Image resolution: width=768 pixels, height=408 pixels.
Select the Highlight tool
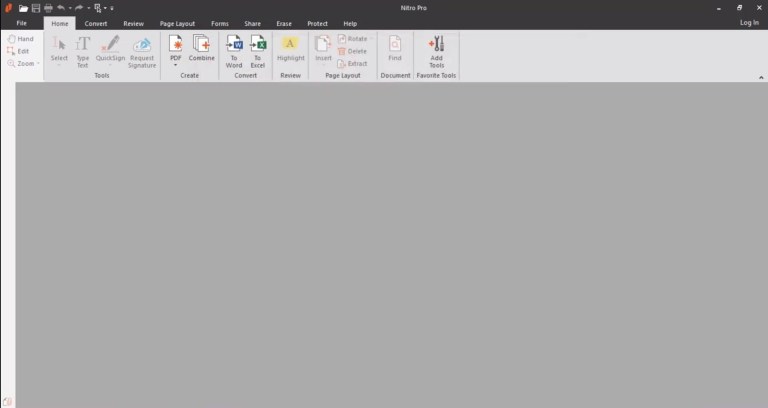tap(290, 48)
